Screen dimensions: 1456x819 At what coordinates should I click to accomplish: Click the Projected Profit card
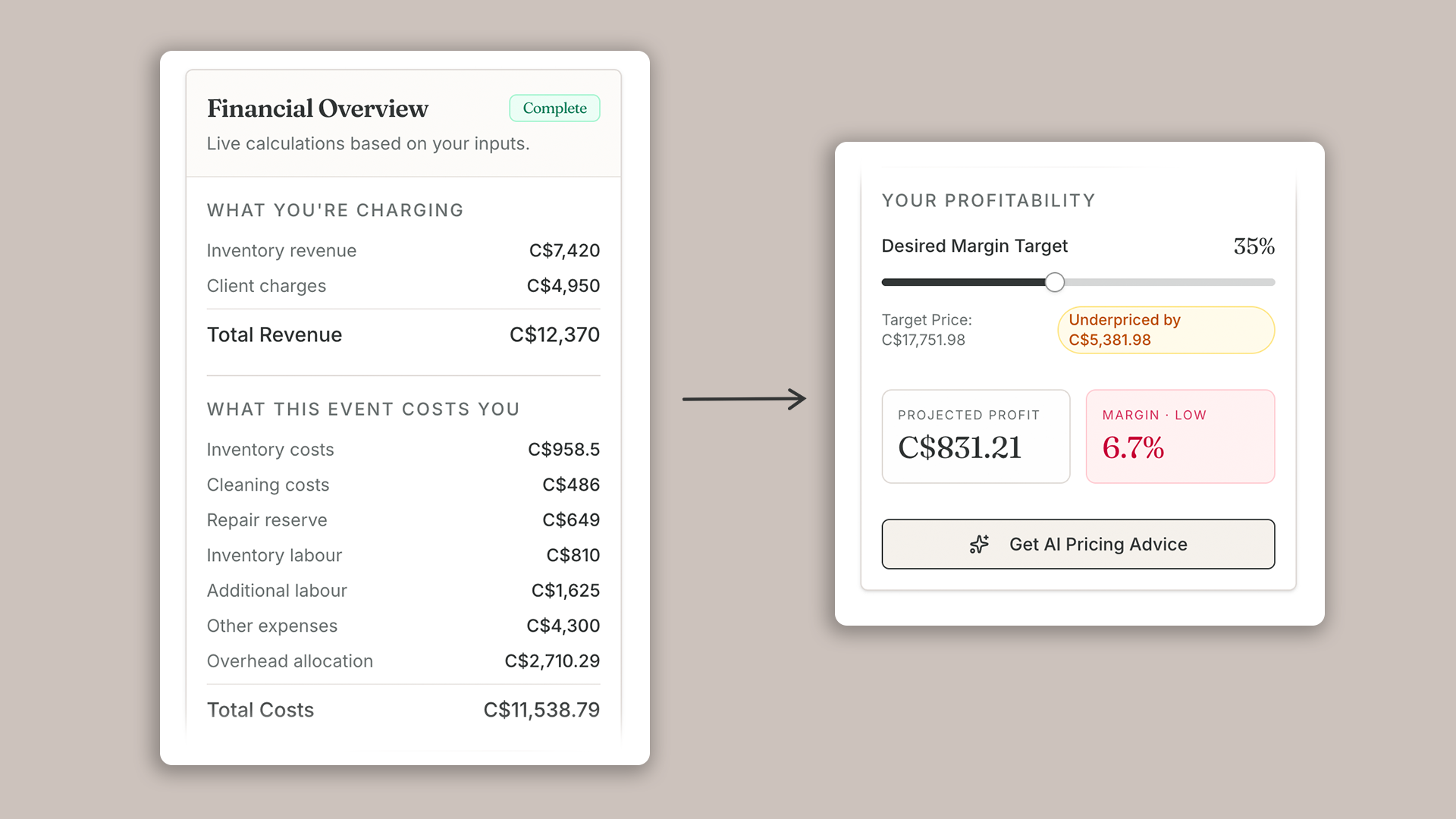point(976,437)
